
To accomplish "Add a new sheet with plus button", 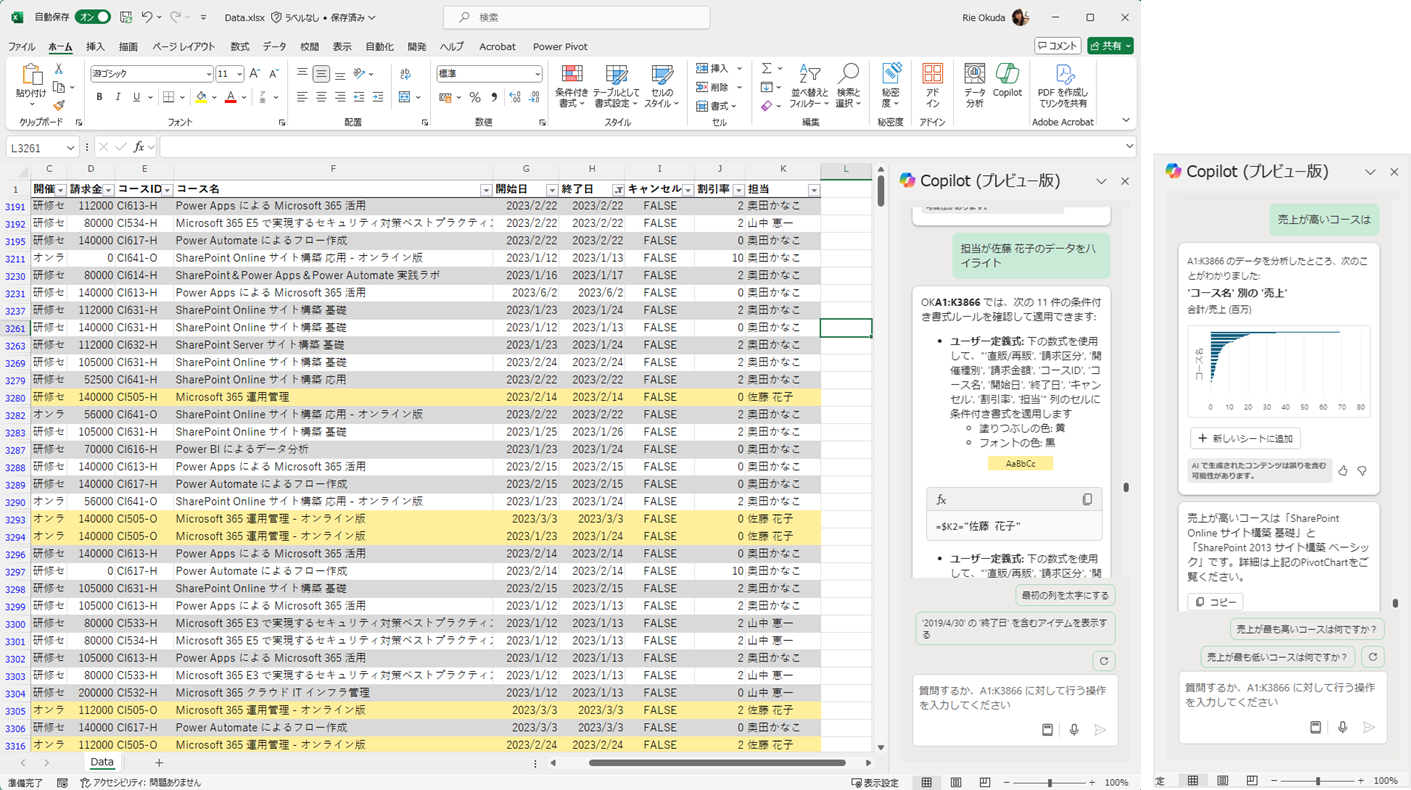I will tap(158, 763).
